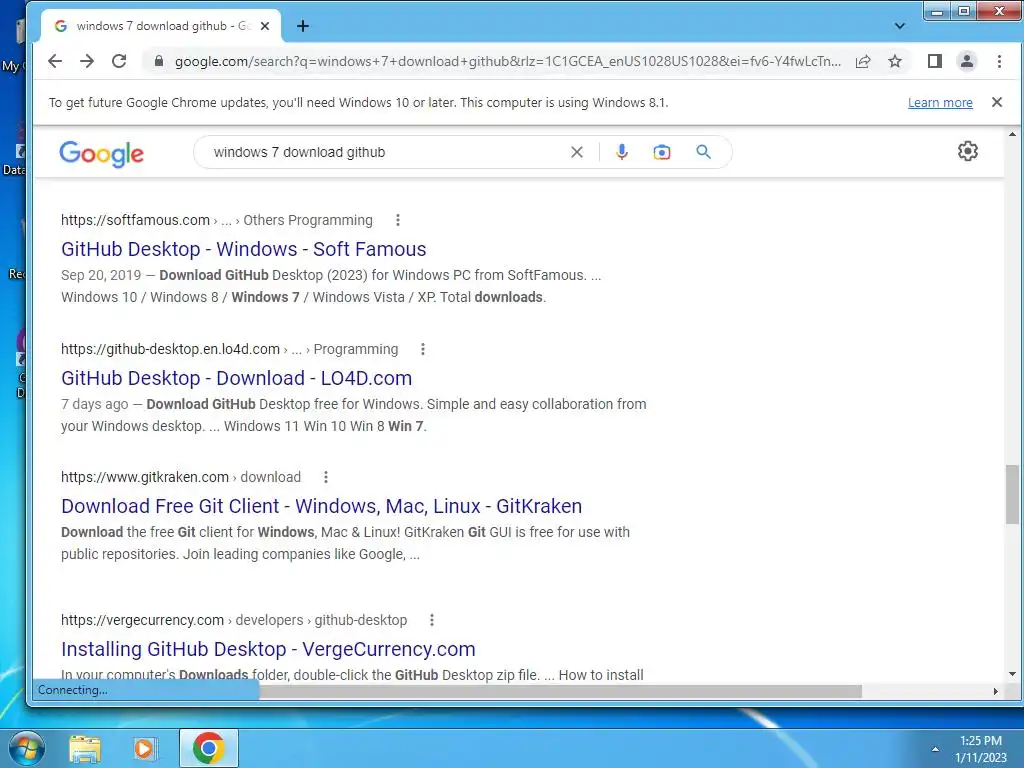This screenshot has height=768, width=1024.
Task: Go back to the previous page
Action: click(56, 61)
